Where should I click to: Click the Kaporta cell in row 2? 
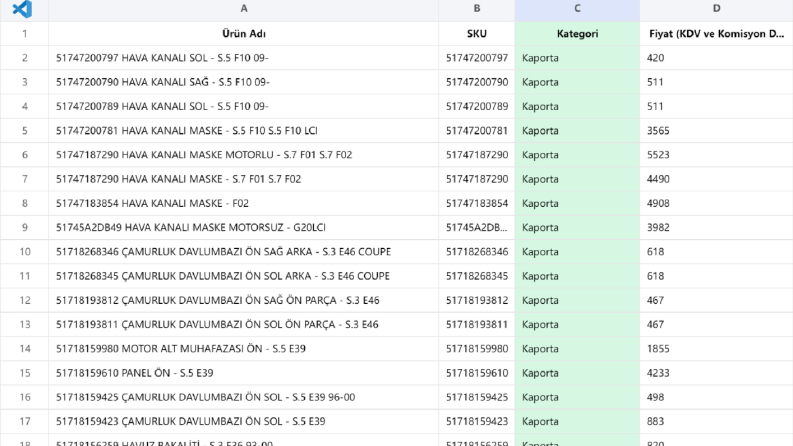click(x=577, y=58)
